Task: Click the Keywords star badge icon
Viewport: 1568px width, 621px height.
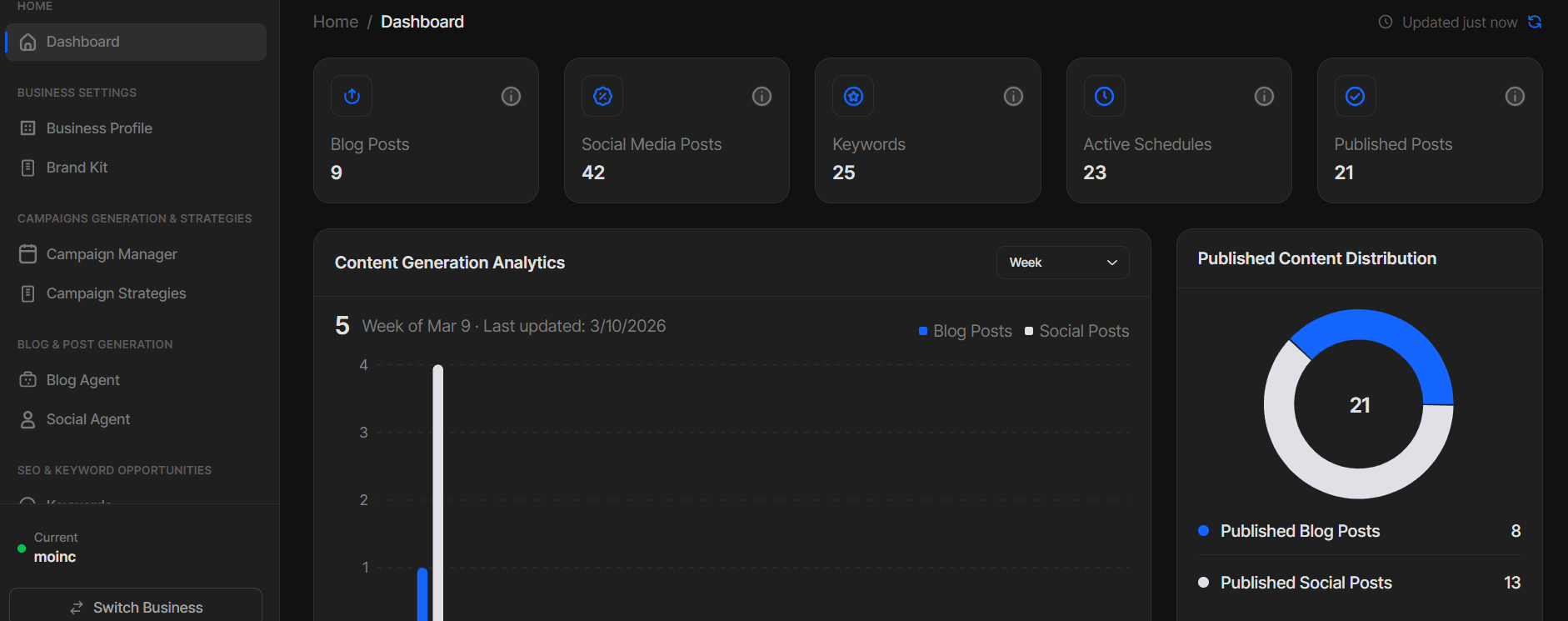Action: pos(853,96)
